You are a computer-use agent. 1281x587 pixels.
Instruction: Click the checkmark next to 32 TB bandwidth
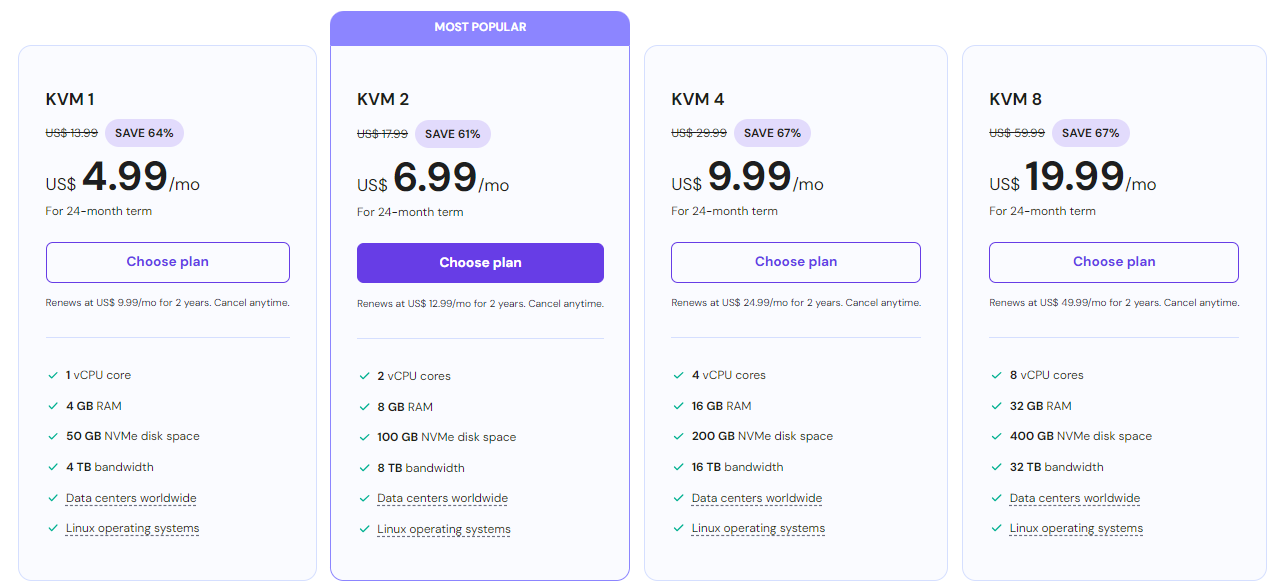pos(997,467)
